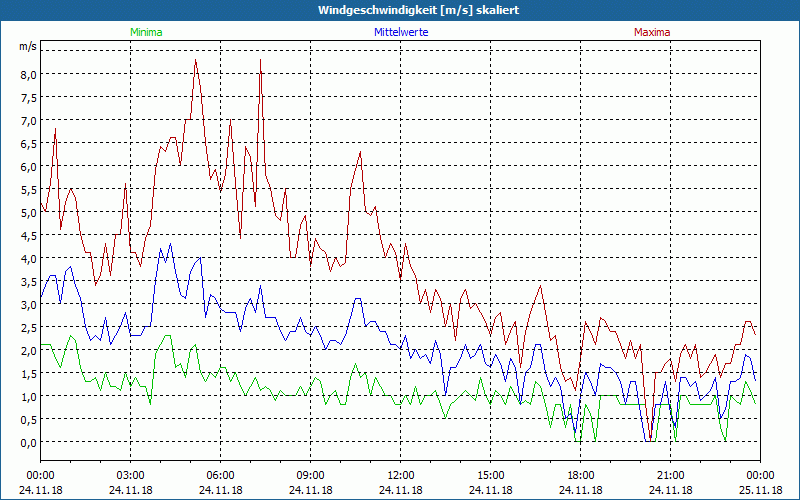Click the red Maxima legend label

pyautogui.click(x=652, y=32)
